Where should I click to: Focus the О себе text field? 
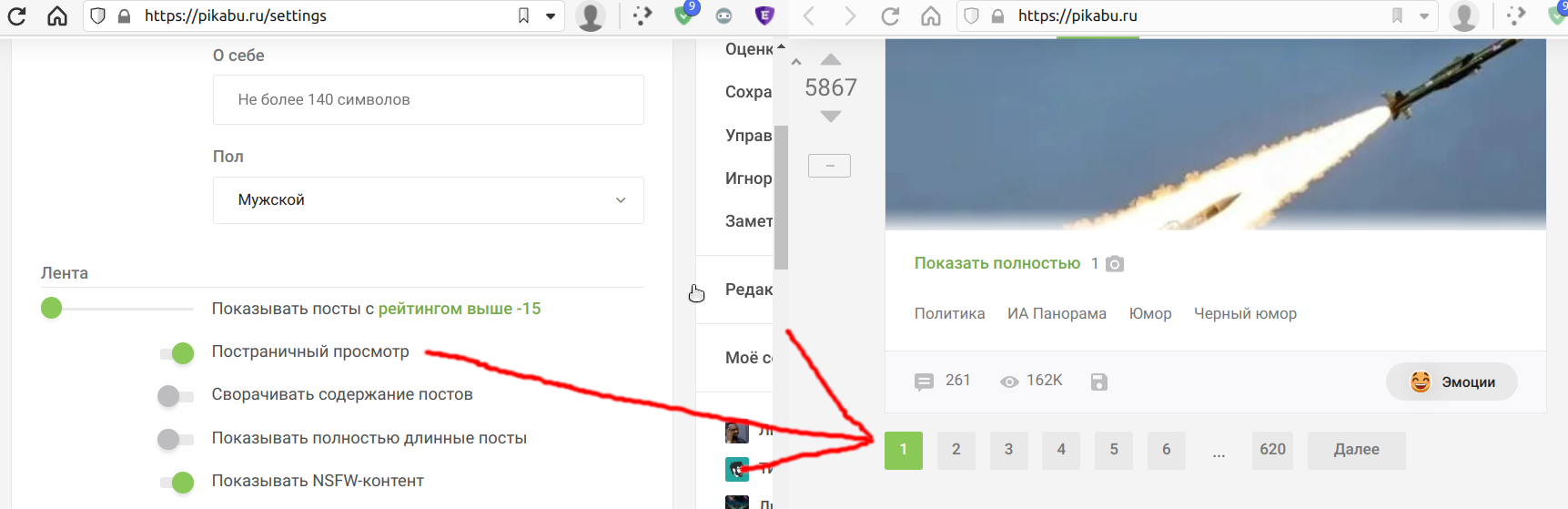(429, 99)
